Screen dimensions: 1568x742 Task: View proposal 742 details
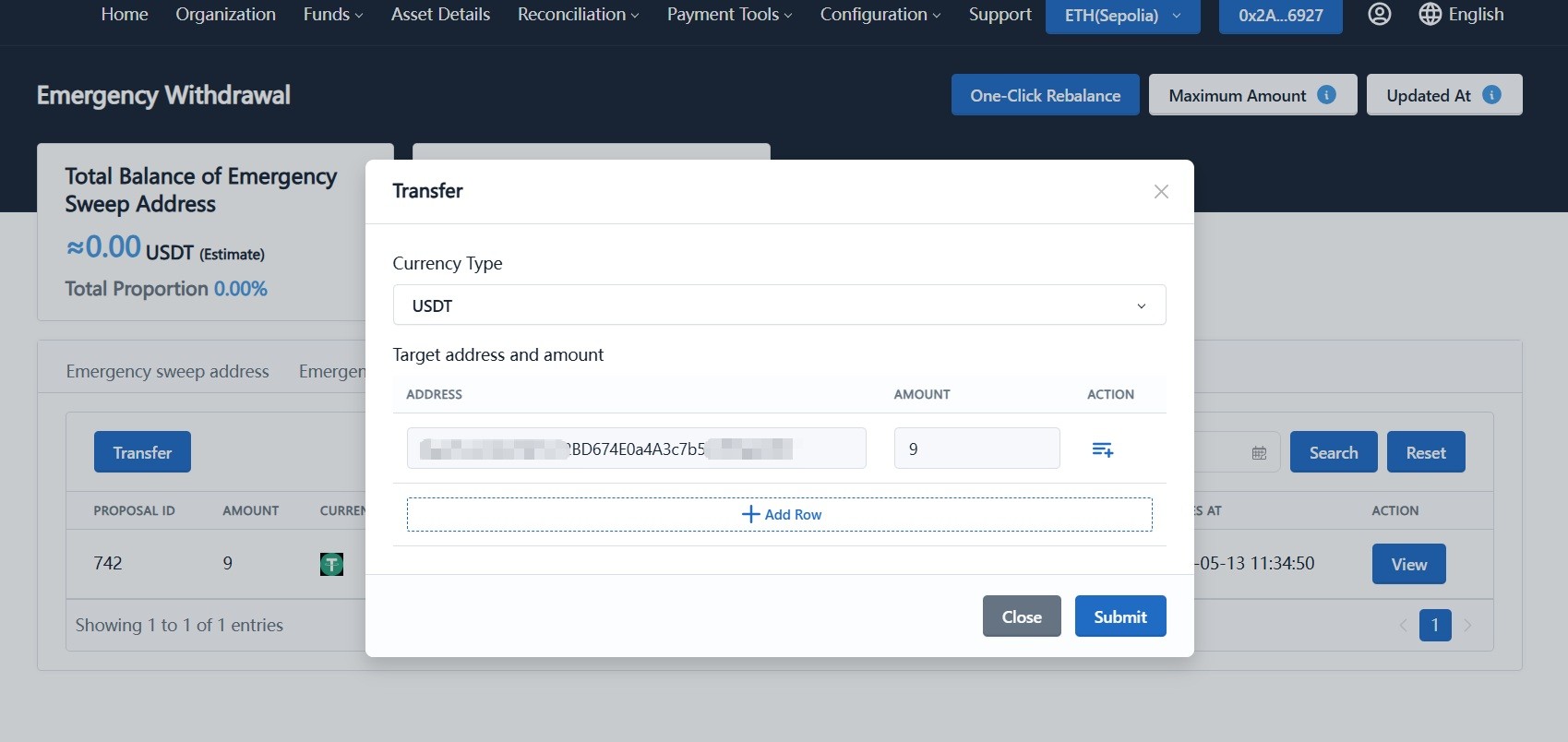tap(1408, 564)
